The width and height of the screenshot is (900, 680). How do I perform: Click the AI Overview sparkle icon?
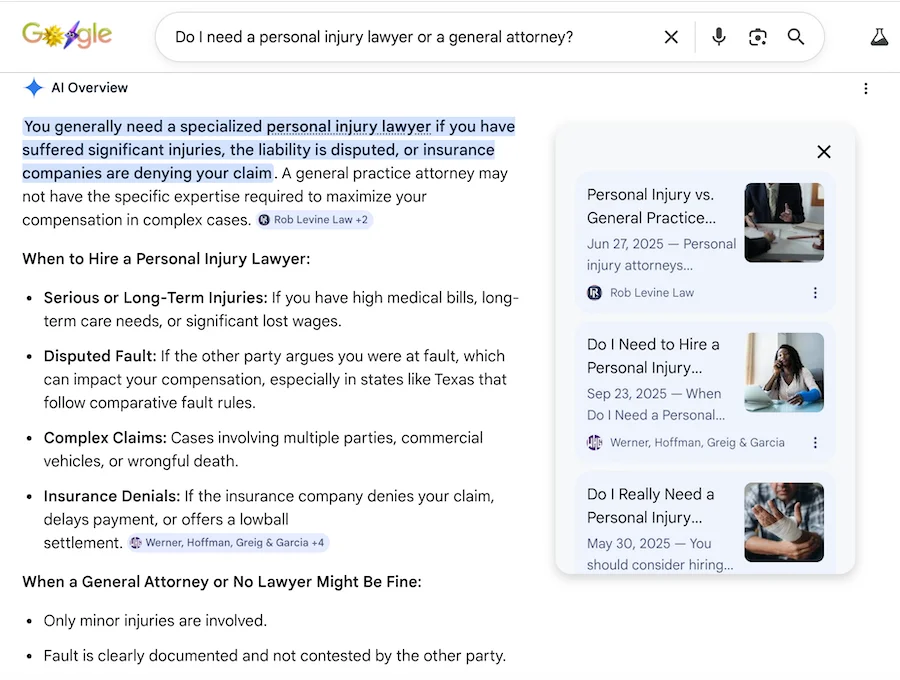pyautogui.click(x=33, y=87)
